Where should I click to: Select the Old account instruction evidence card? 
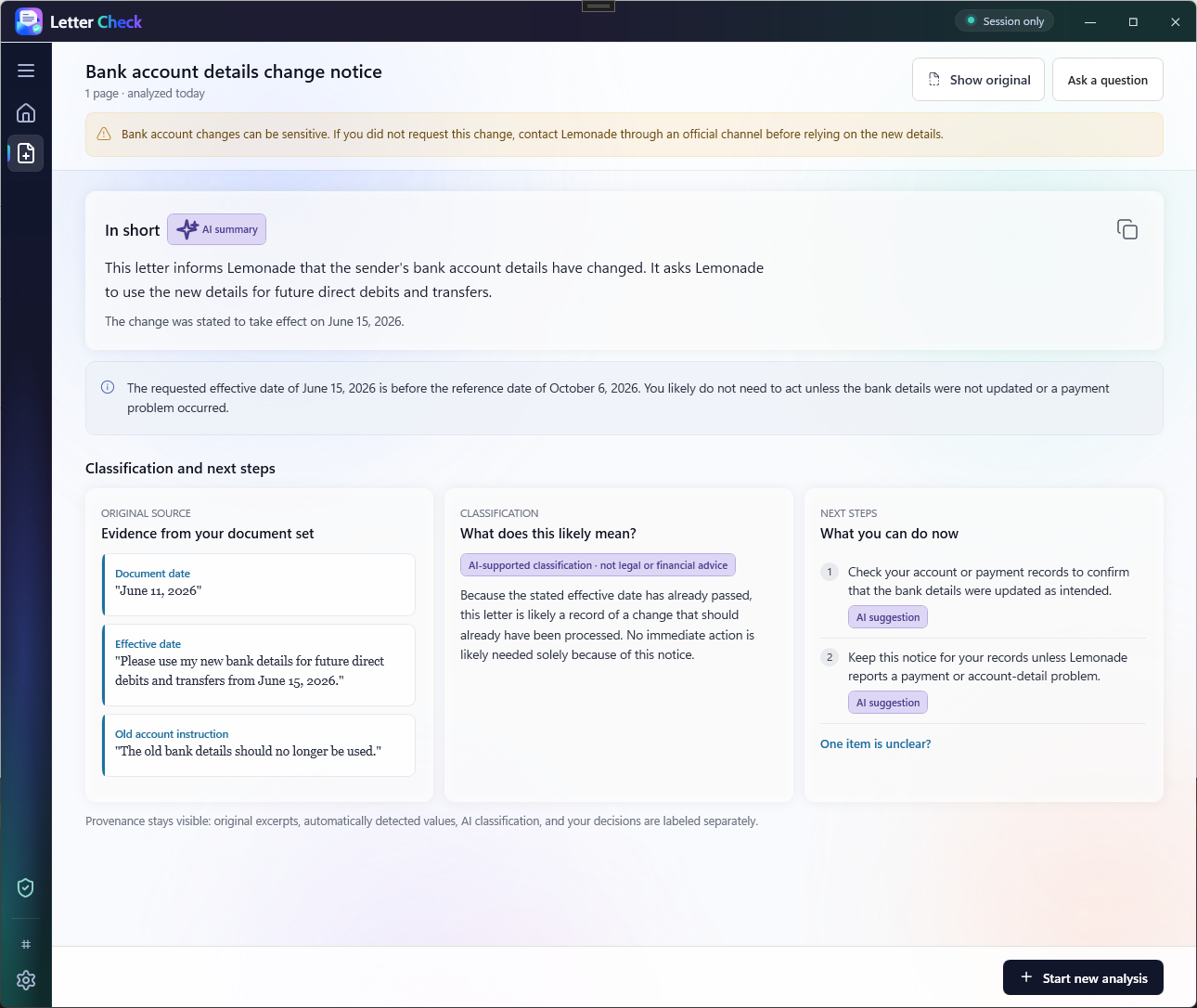(258, 745)
